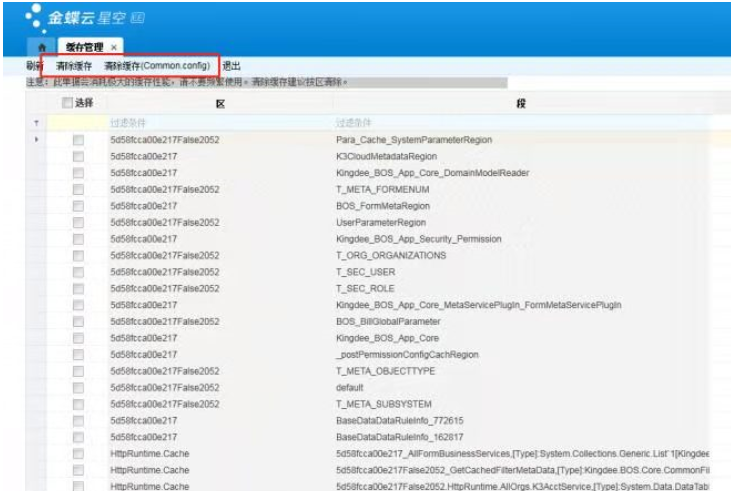Click the 退出 toolbar button

(231, 66)
